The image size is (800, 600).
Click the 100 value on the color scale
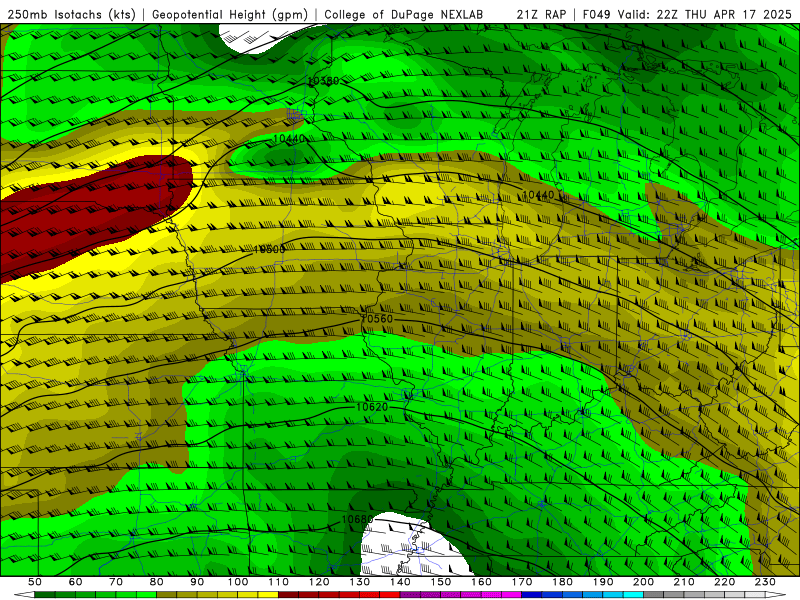point(238,582)
